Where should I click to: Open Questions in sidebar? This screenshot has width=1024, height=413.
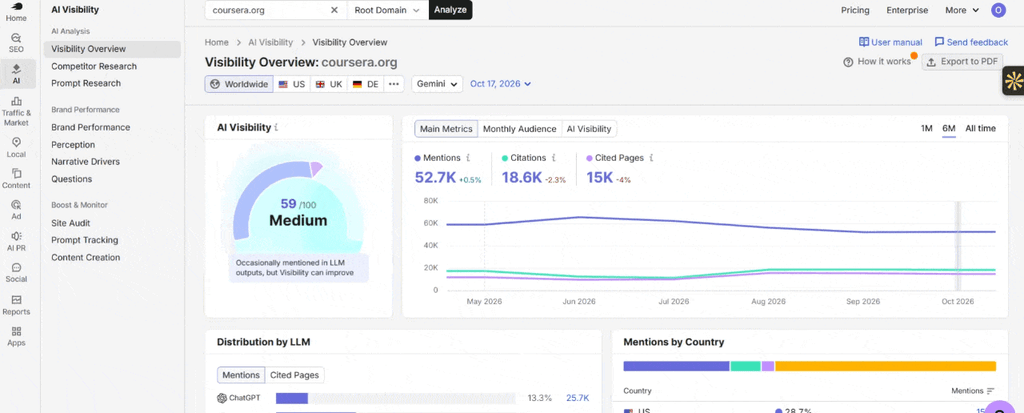(72, 179)
